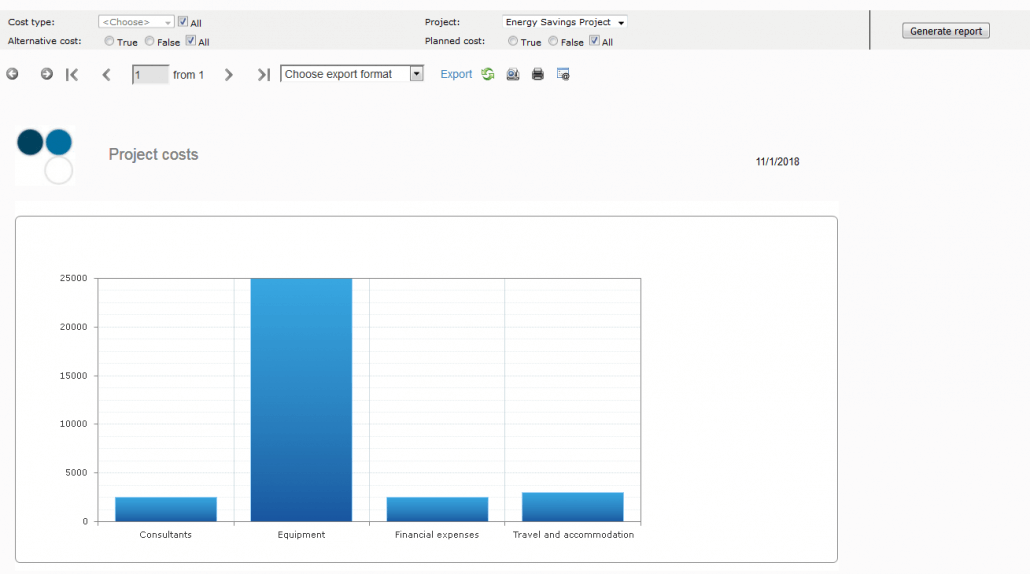Click the page number input field
1030x574 pixels.
click(150, 74)
